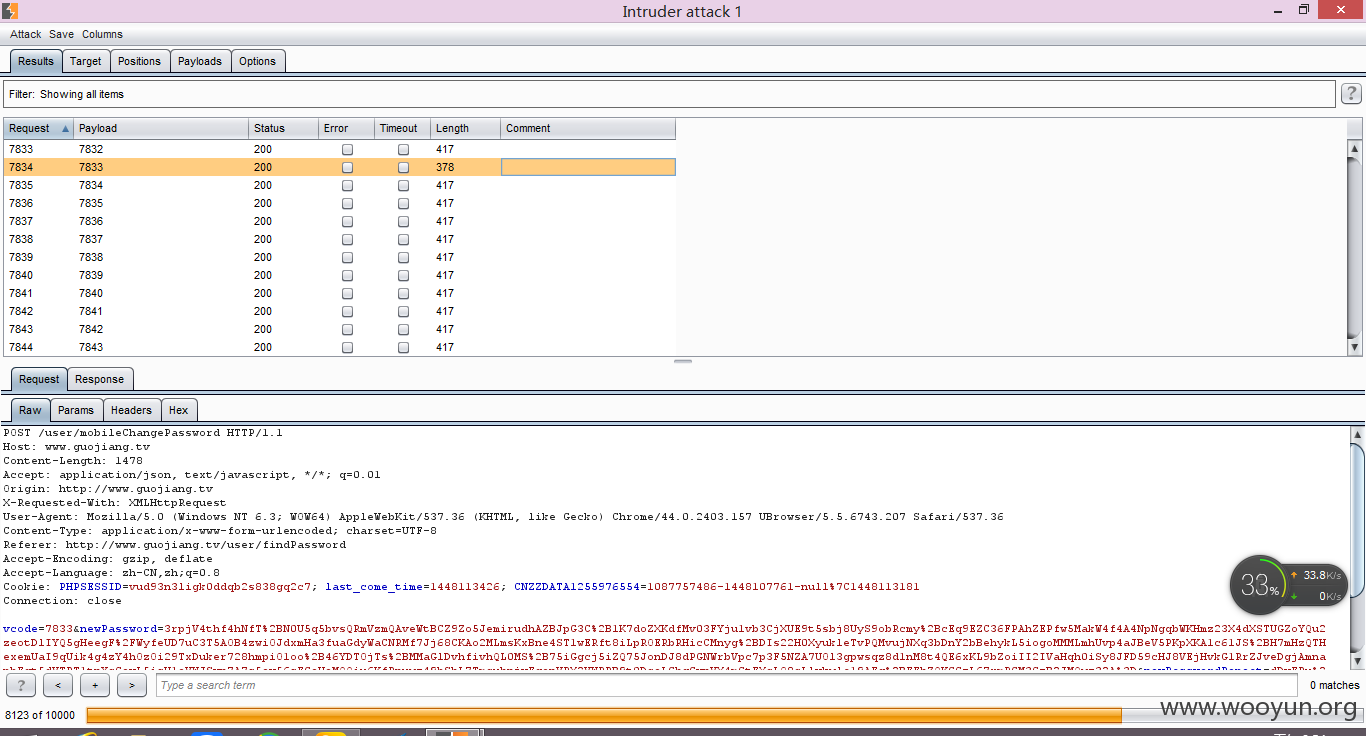Click the orange attack progress bar
Viewport: 1366px width, 736px height.
pos(604,715)
